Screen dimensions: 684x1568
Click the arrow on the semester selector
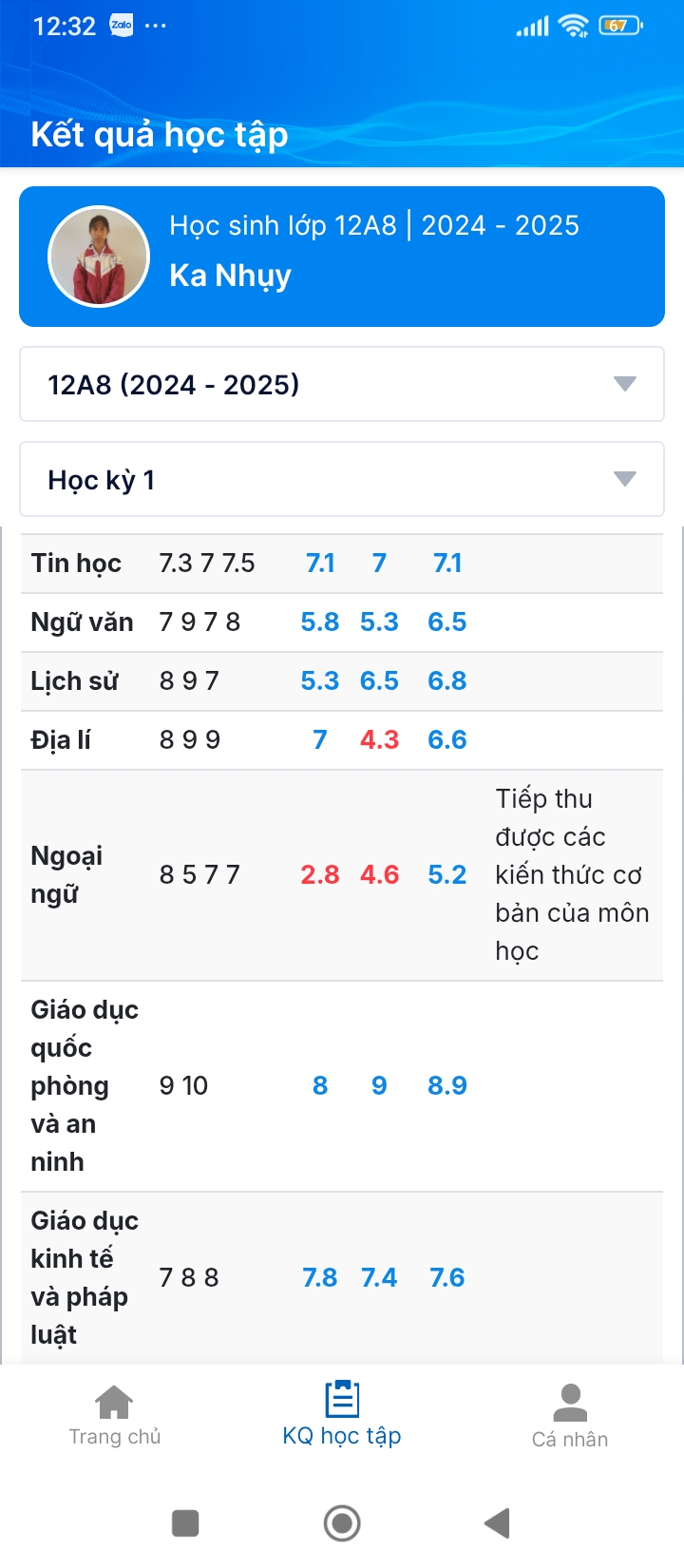click(624, 479)
